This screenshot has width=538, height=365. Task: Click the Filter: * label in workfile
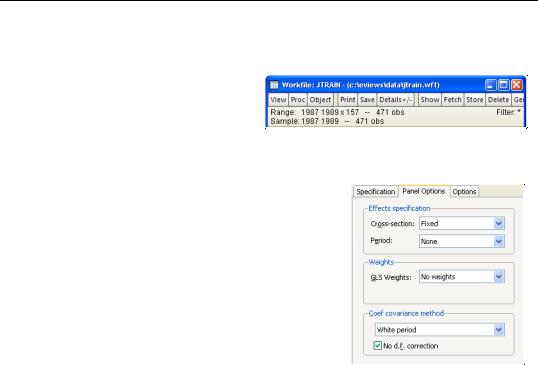coord(508,112)
